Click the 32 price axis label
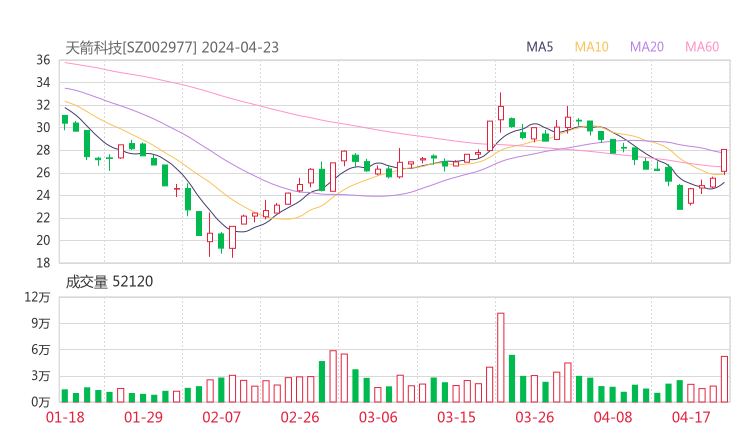The width and height of the screenshot is (740, 440). [x=43, y=105]
